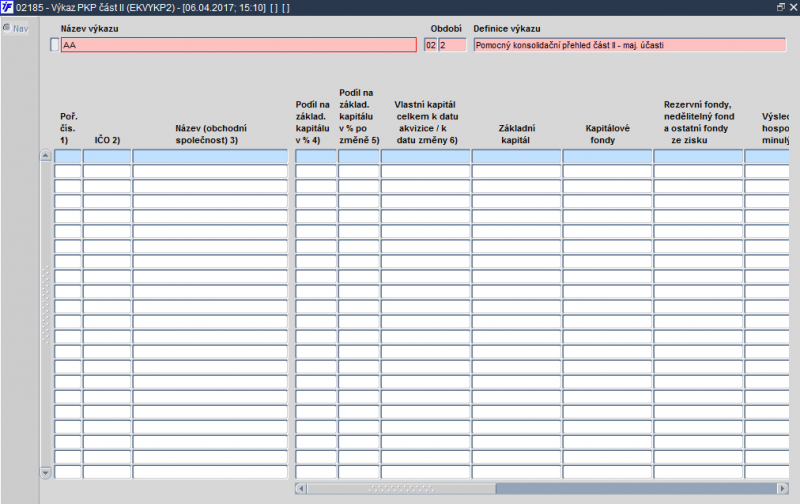Click first row Název (obchodní společnost) cell
Image resolution: width=800 pixels, height=504 pixels.
click(210, 156)
